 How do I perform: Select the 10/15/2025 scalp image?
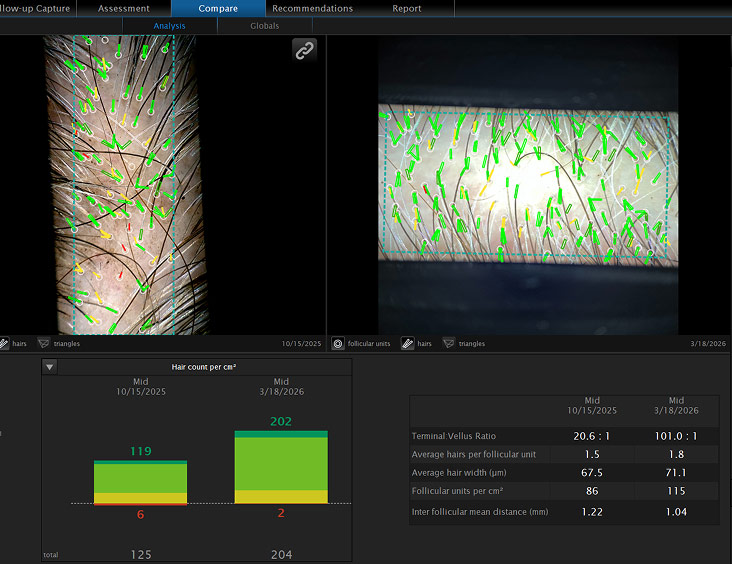[x=127, y=185]
